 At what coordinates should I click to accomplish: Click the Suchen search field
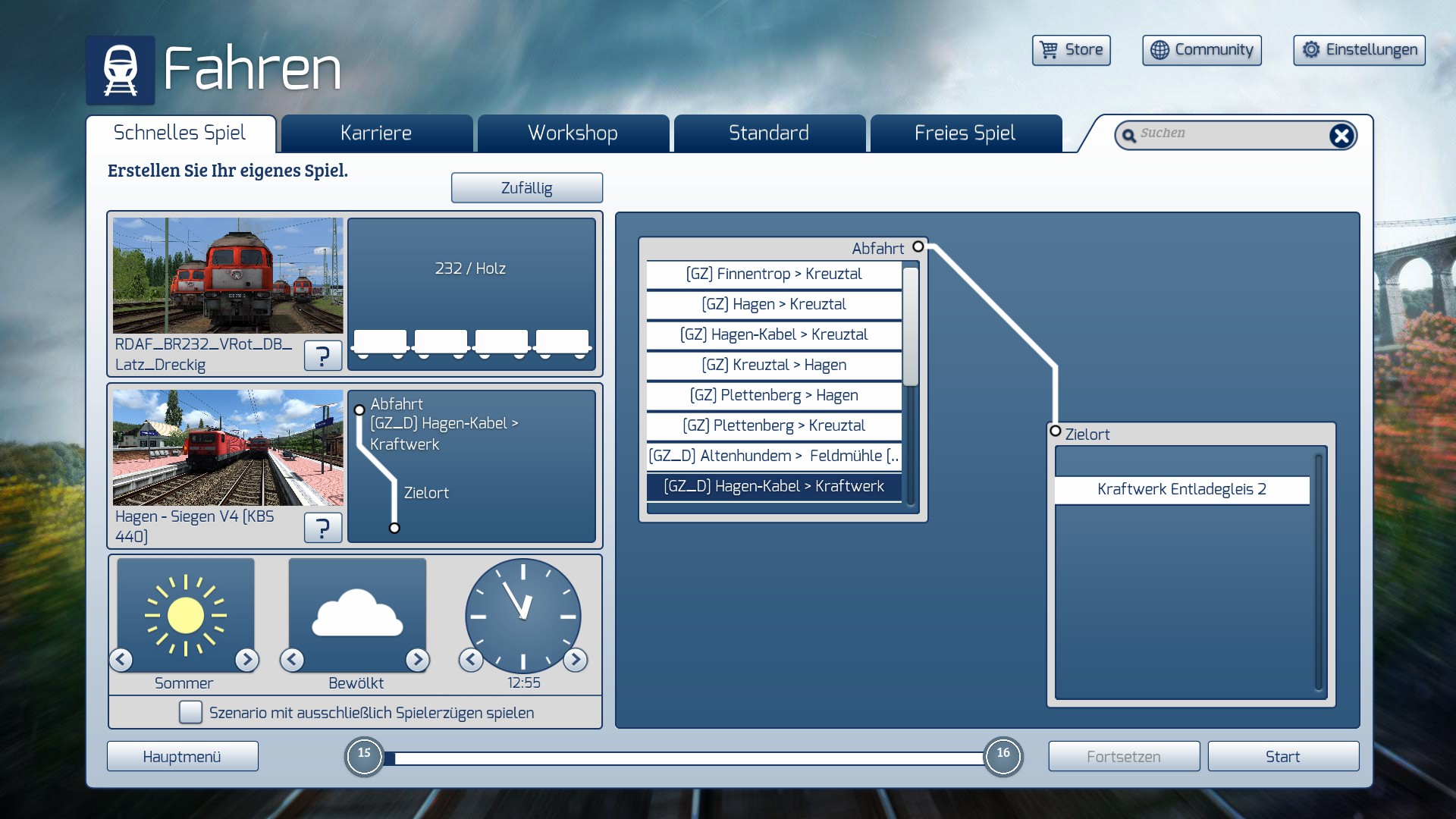[1228, 134]
